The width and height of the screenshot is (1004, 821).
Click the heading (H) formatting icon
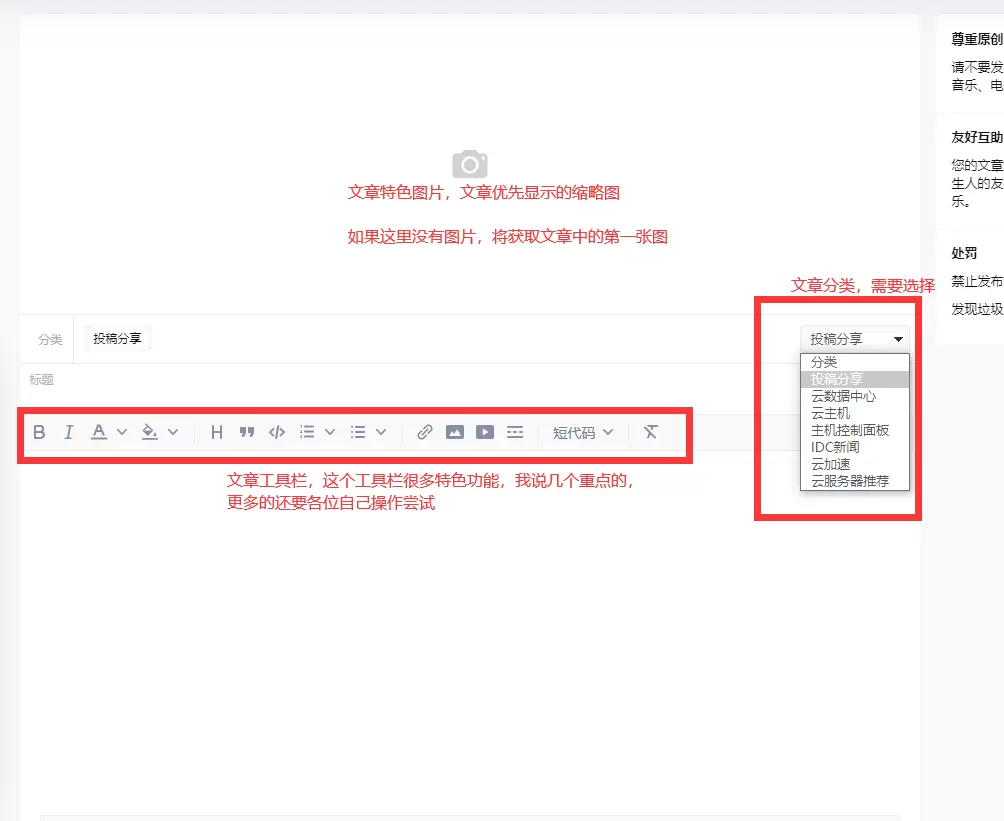click(216, 432)
